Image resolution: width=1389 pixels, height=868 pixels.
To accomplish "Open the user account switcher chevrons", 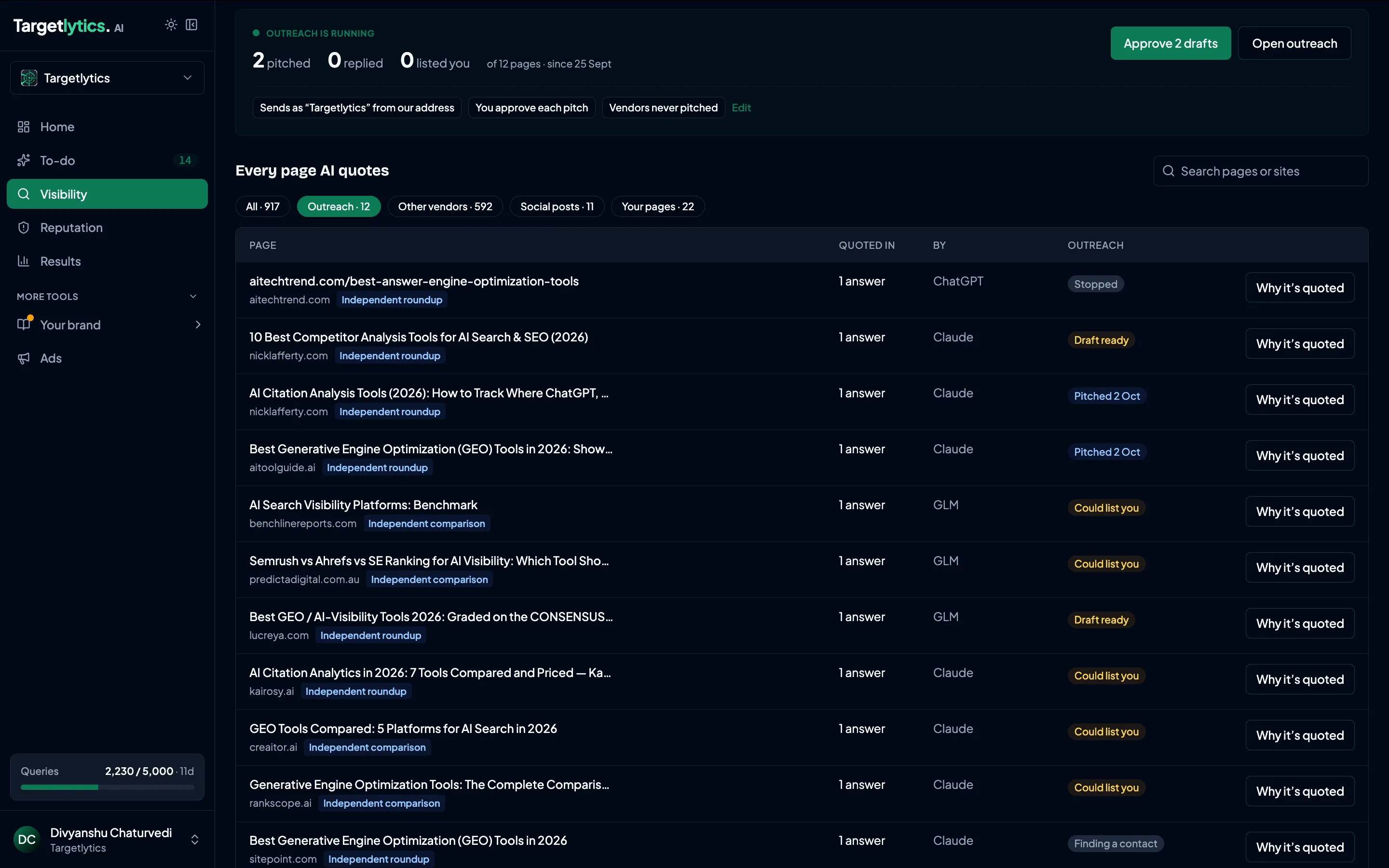I will [x=194, y=839].
